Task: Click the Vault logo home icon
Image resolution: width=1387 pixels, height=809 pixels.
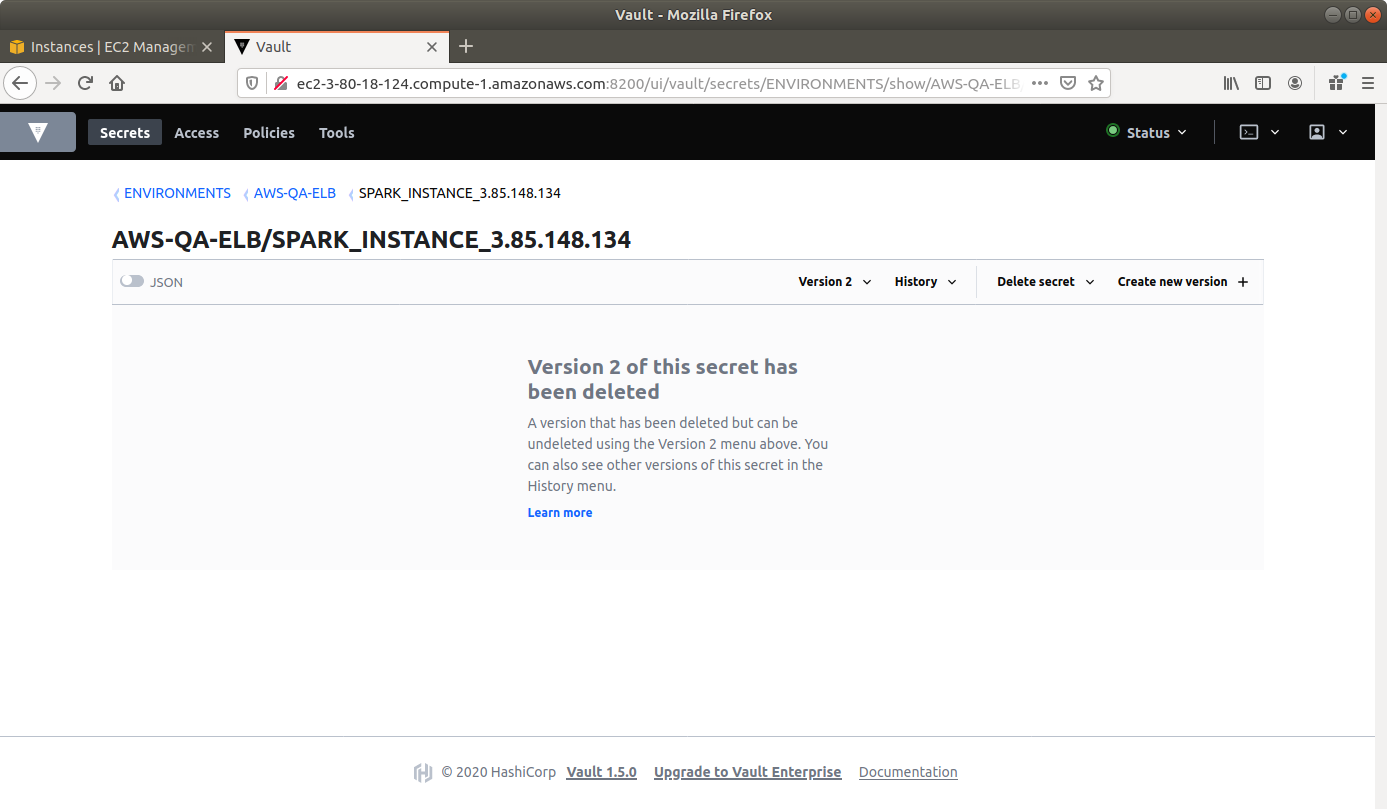Action: [x=38, y=132]
